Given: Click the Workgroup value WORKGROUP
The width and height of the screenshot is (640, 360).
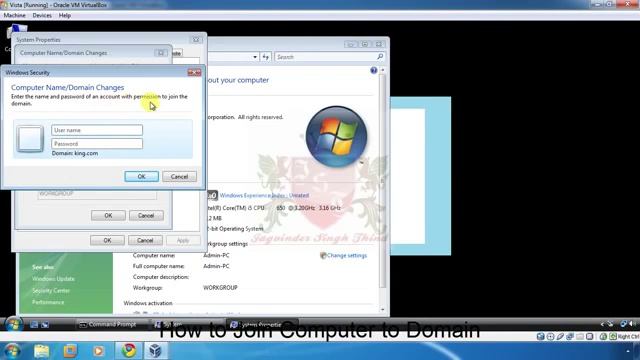Looking at the screenshot, I should coord(220,288).
